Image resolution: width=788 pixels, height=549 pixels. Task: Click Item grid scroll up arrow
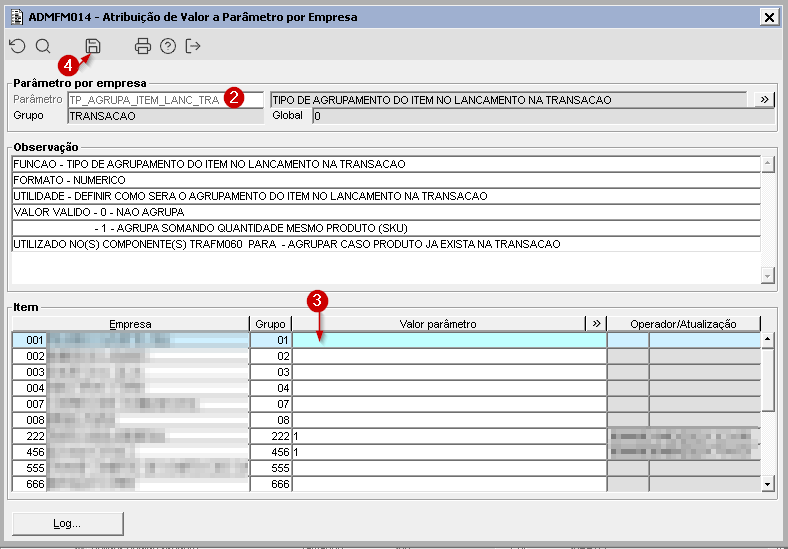tap(767, 339)
